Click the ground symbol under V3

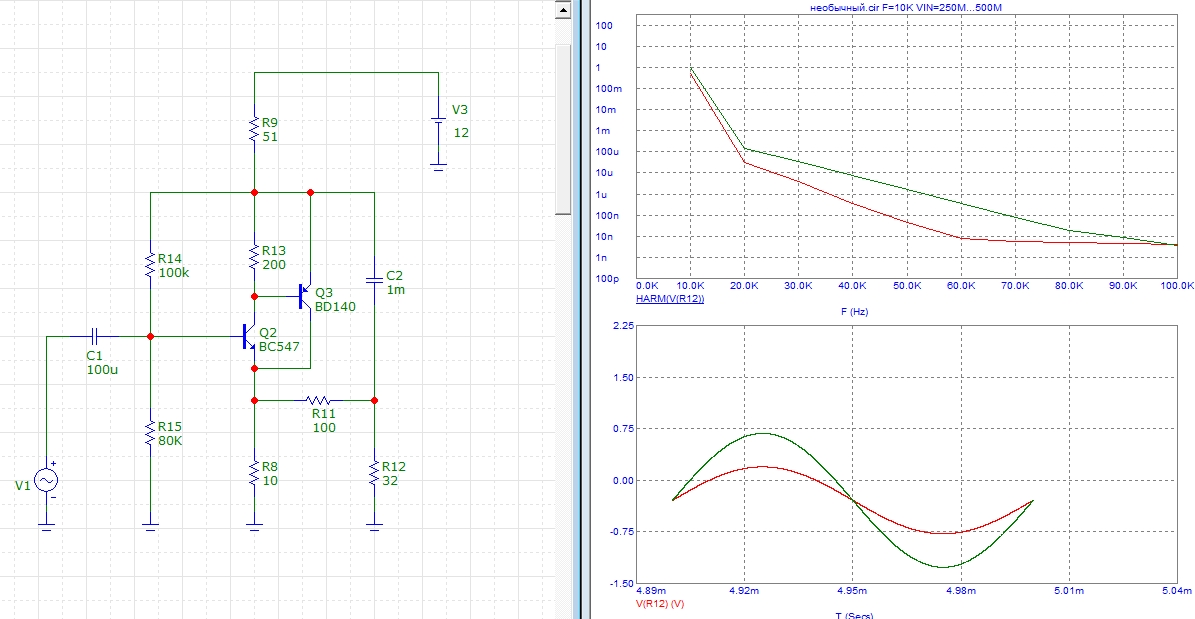pyautogui.click(x=438, y=167)
